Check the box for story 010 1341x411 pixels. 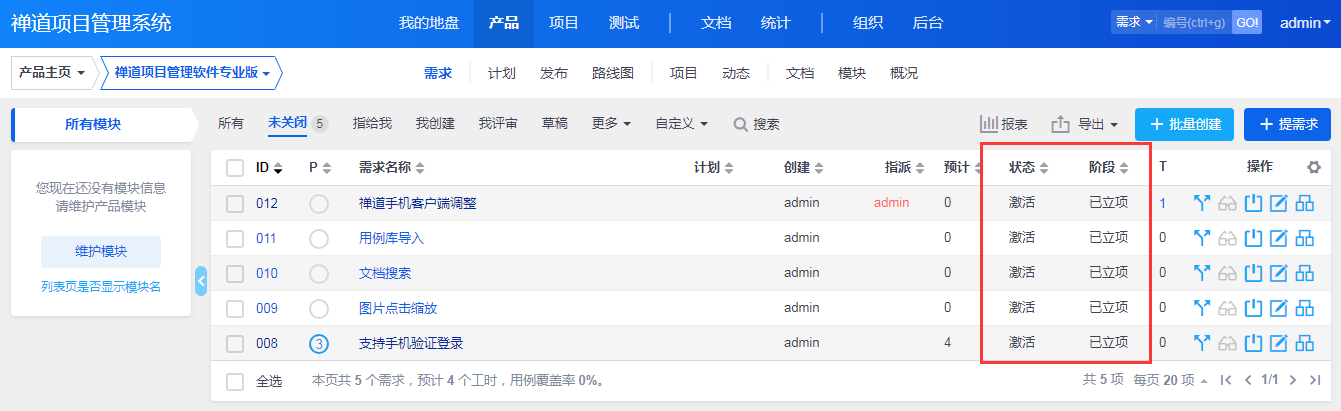click(235, 273)
